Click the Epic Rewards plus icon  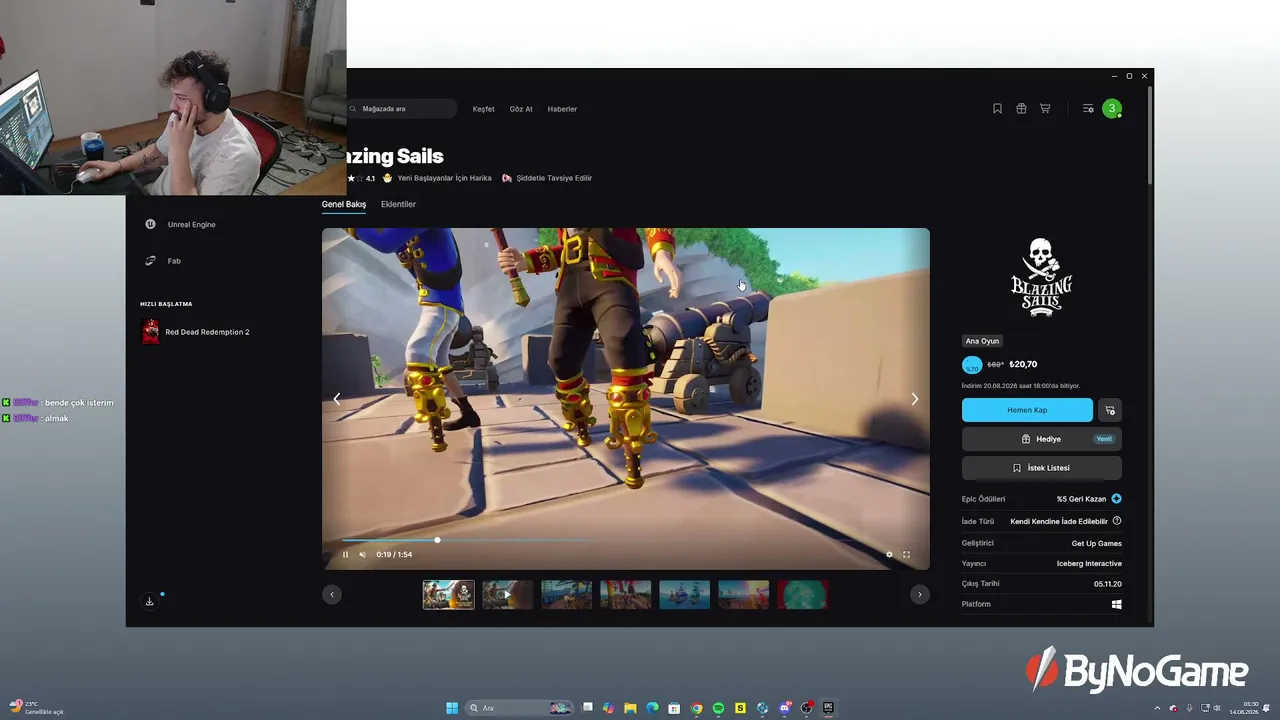coord(1116,499)
